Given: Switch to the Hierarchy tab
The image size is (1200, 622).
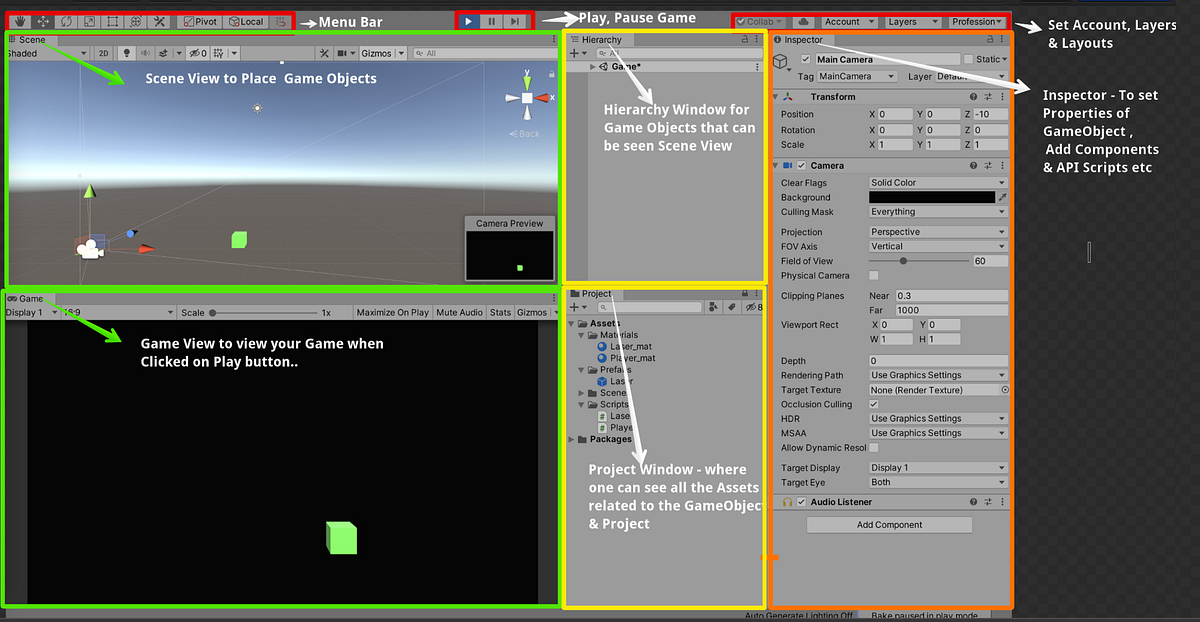Looking at the screenshot, I should point(602,40).
